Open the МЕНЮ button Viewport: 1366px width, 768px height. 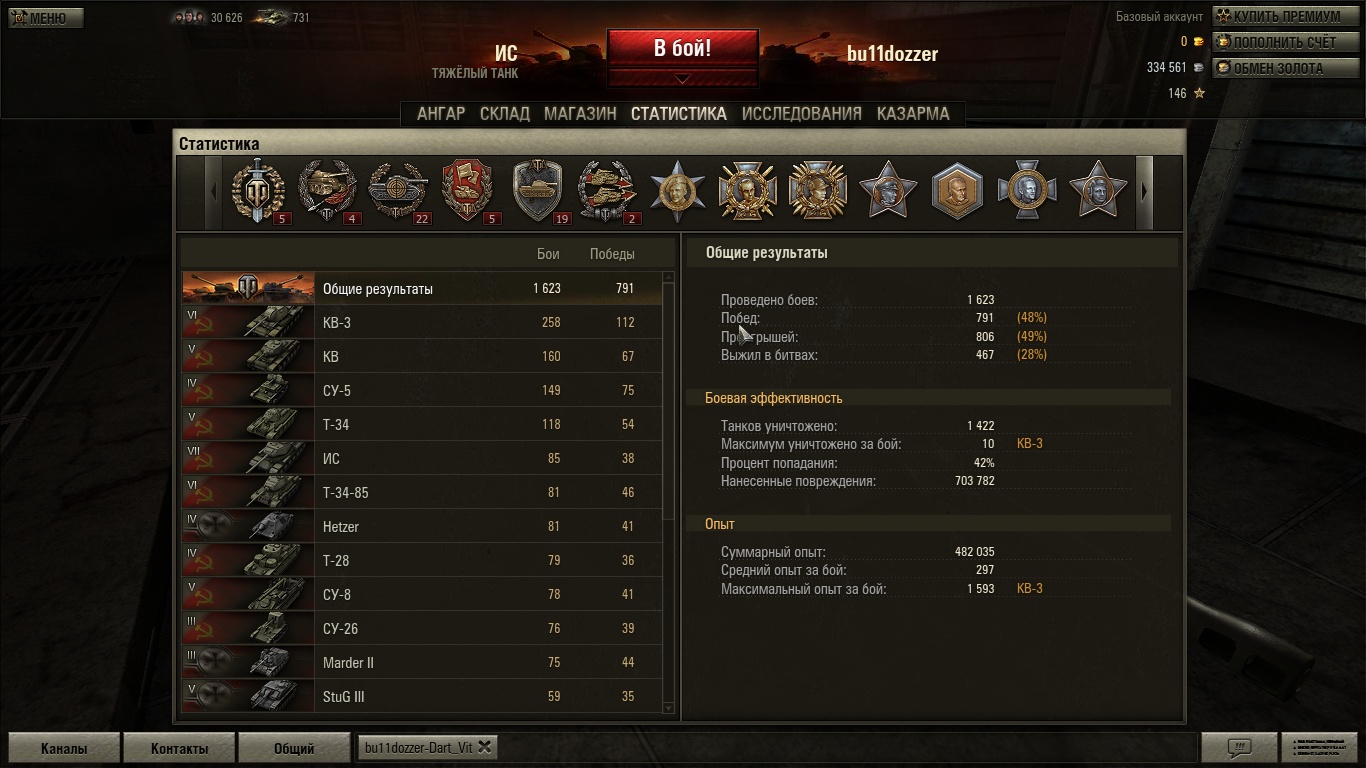pos(46,18)
